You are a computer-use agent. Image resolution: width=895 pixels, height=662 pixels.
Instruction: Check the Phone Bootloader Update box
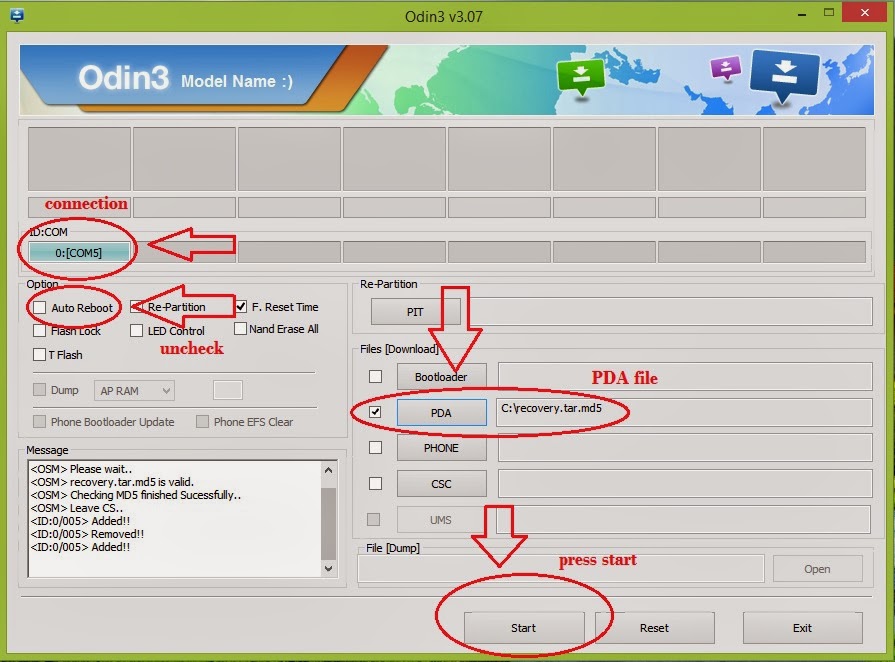[39, 421]
